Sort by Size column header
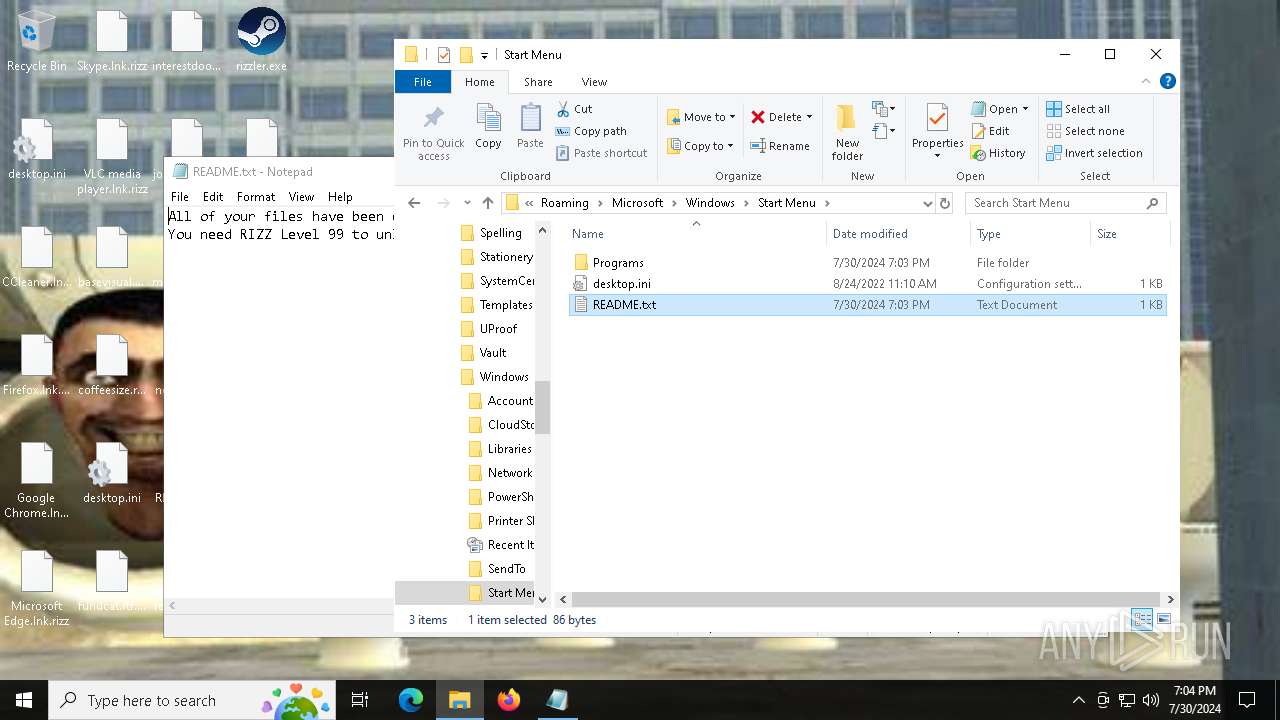 1129,234
